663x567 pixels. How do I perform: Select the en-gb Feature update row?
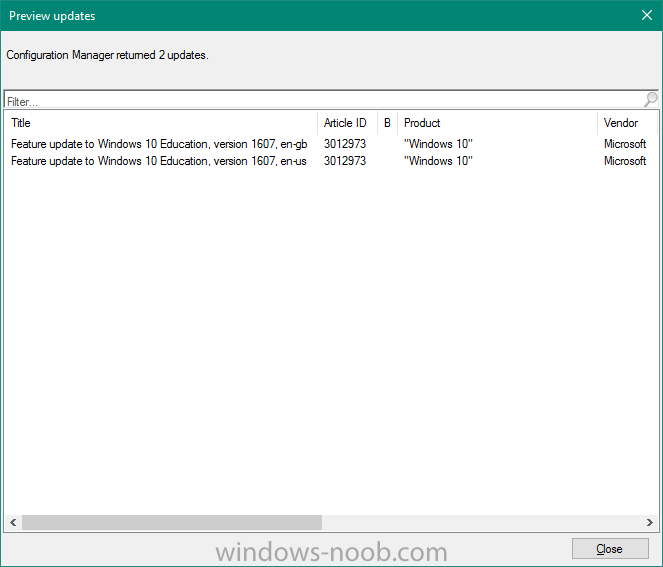click(159, 144)
